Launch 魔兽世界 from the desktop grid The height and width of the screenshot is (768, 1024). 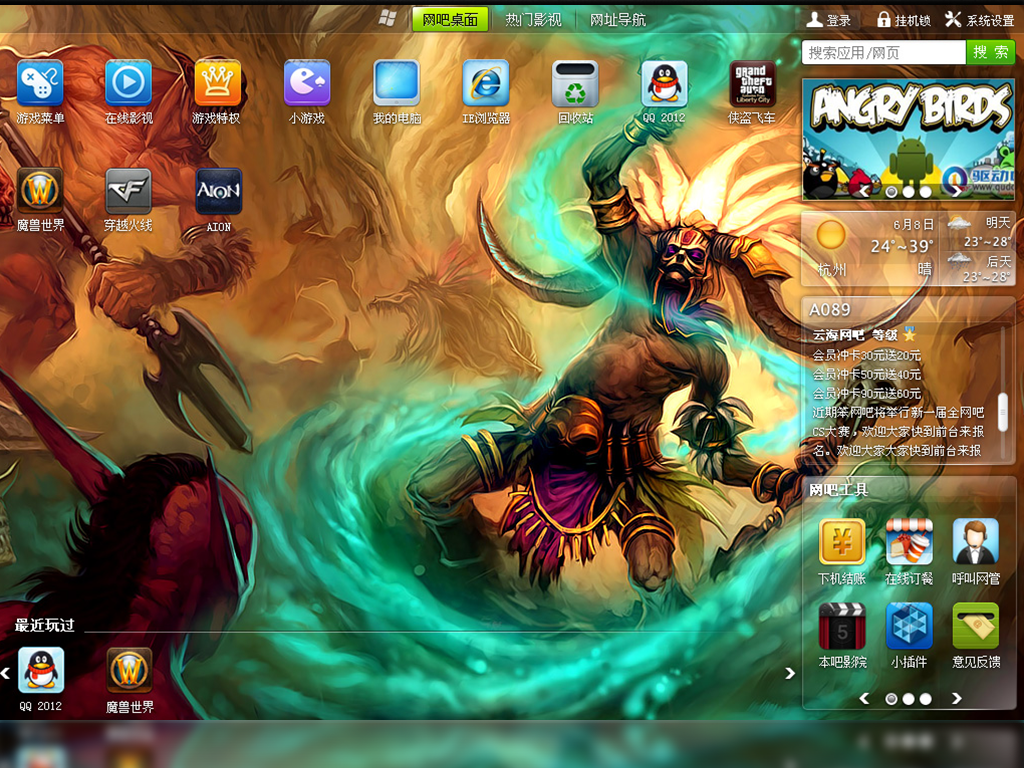coord(40,191)
